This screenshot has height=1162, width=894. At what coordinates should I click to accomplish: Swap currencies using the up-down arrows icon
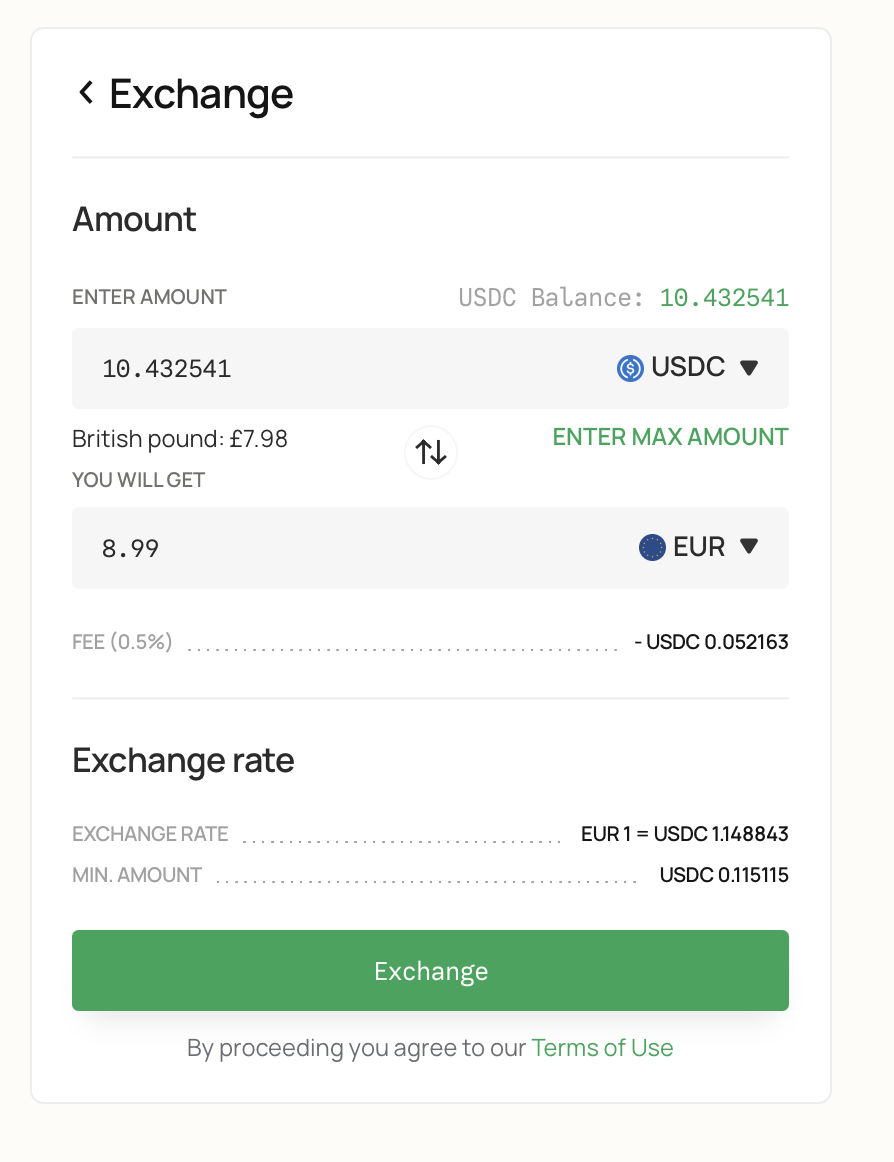431,452
